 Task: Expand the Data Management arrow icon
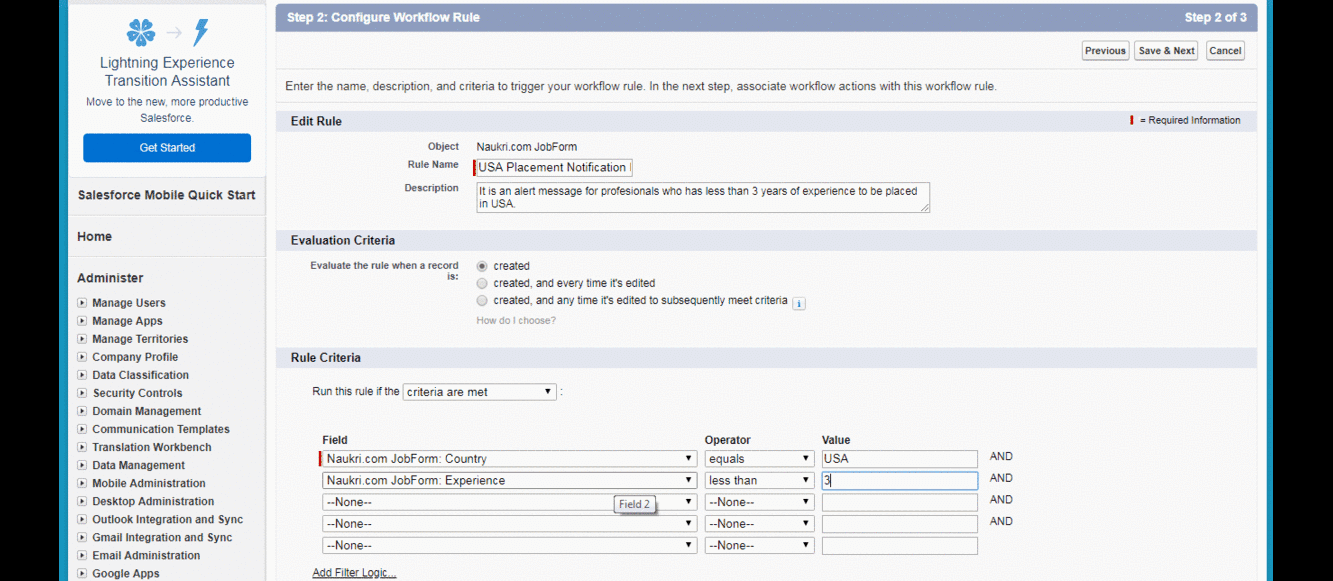coord(82,465)
